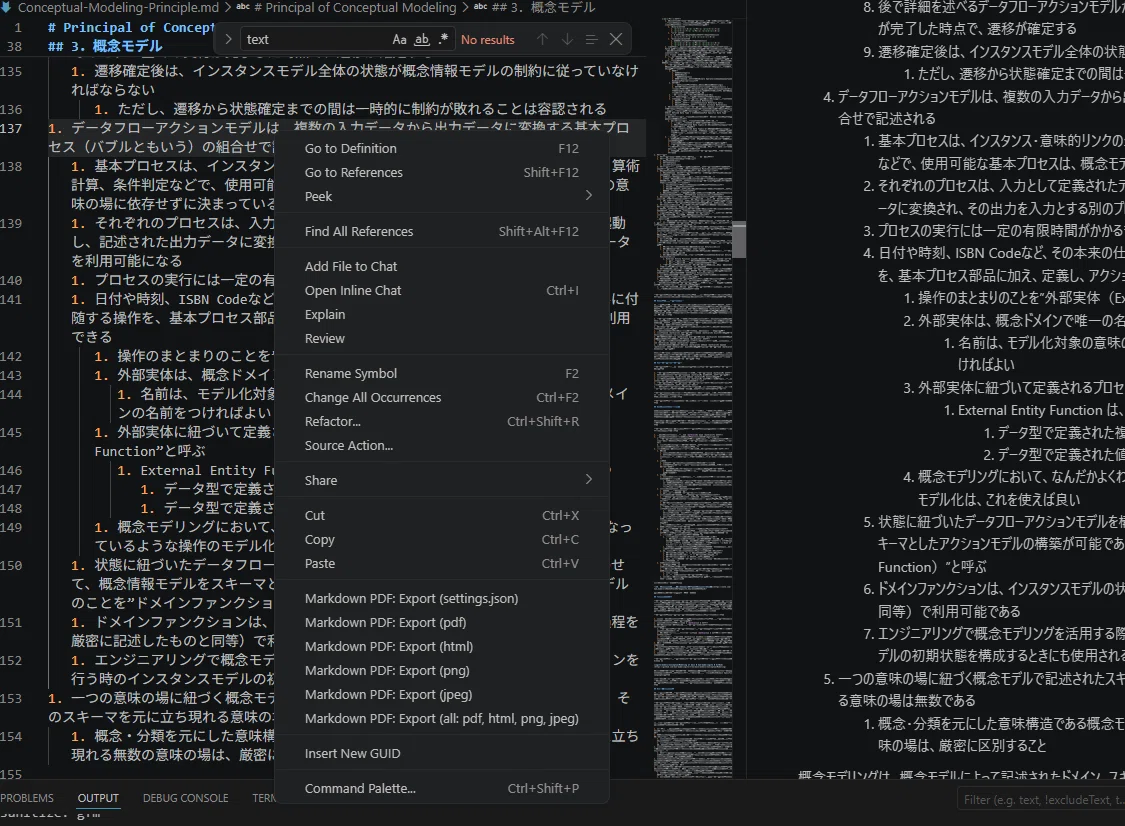Toggle Match Whole Word in find widget

[422, 39]
